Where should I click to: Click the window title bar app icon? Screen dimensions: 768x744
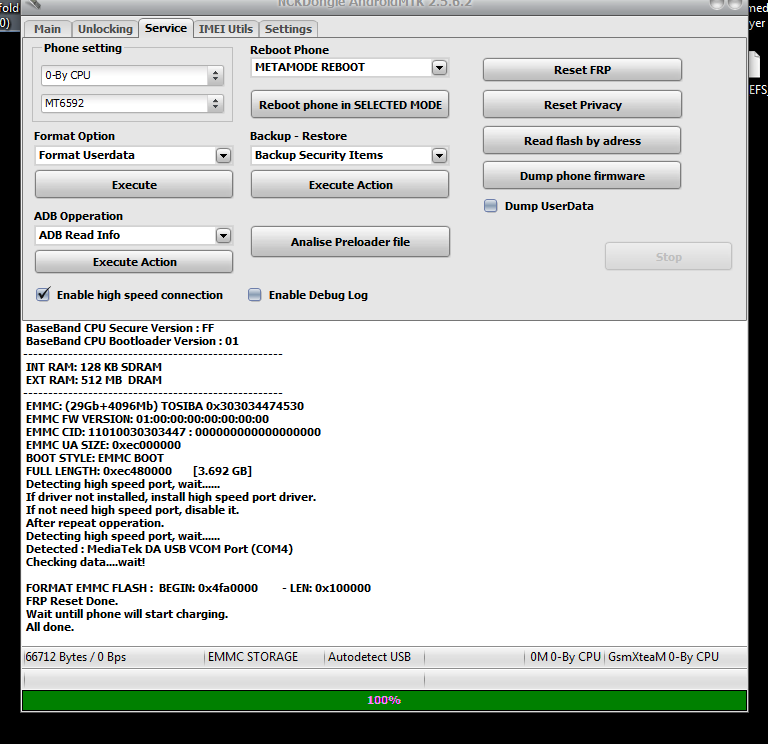point(33,4)
